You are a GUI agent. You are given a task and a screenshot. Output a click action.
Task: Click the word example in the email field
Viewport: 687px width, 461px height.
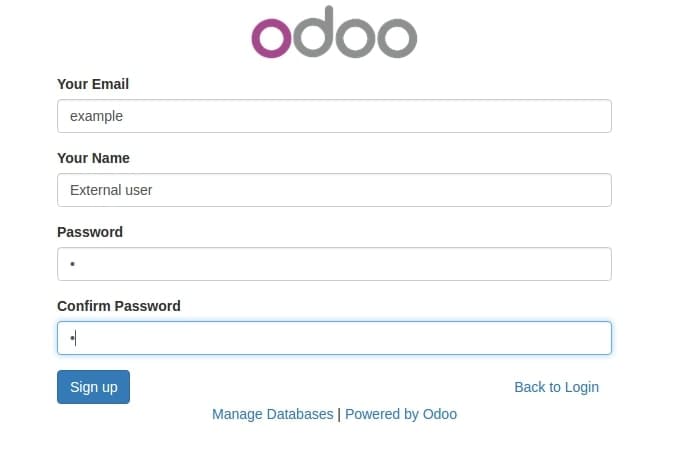pyautogui.click(x=96, y=116)
